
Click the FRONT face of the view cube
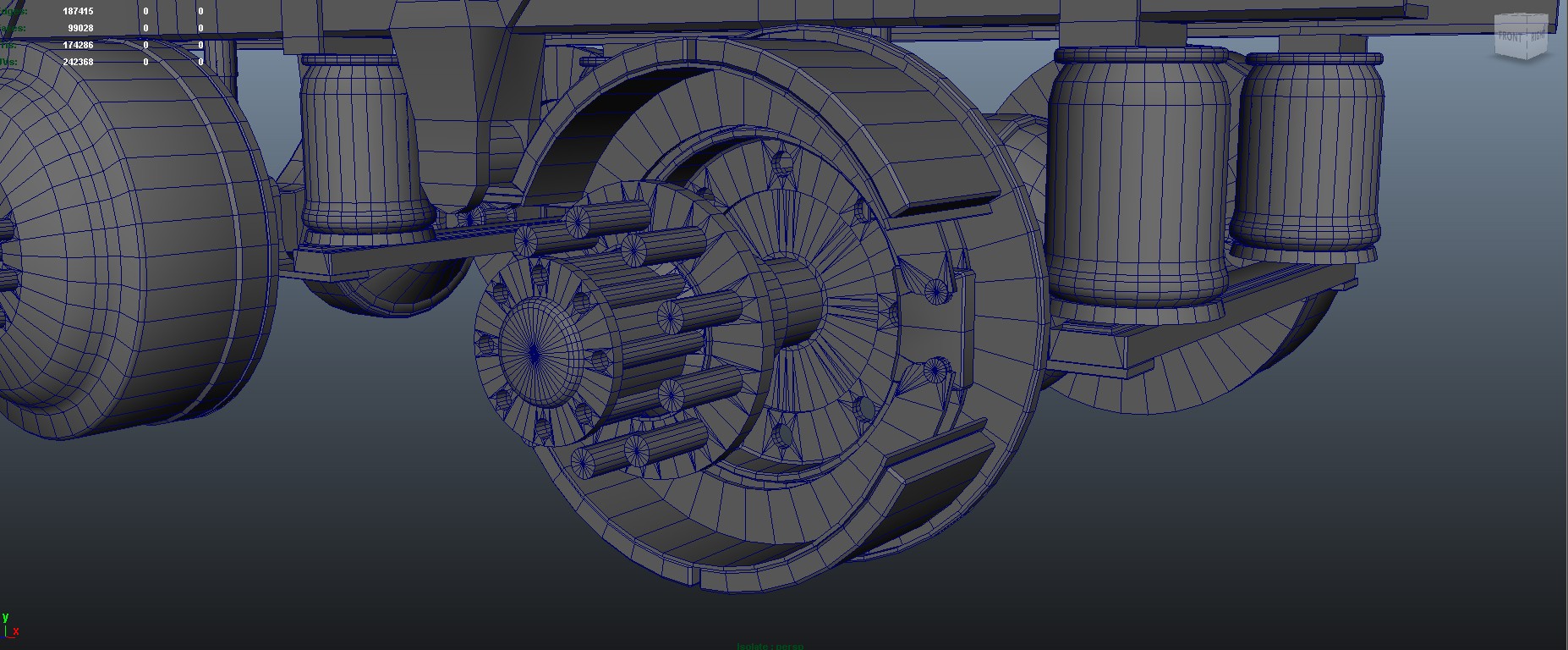(1510, 37)
